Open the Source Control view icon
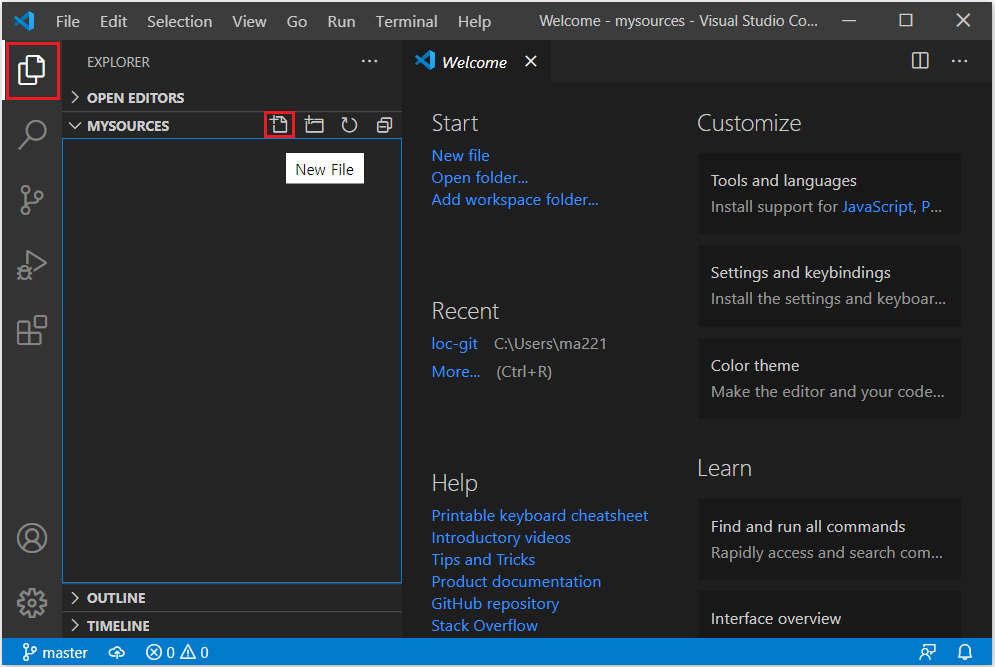 (32, 200)
